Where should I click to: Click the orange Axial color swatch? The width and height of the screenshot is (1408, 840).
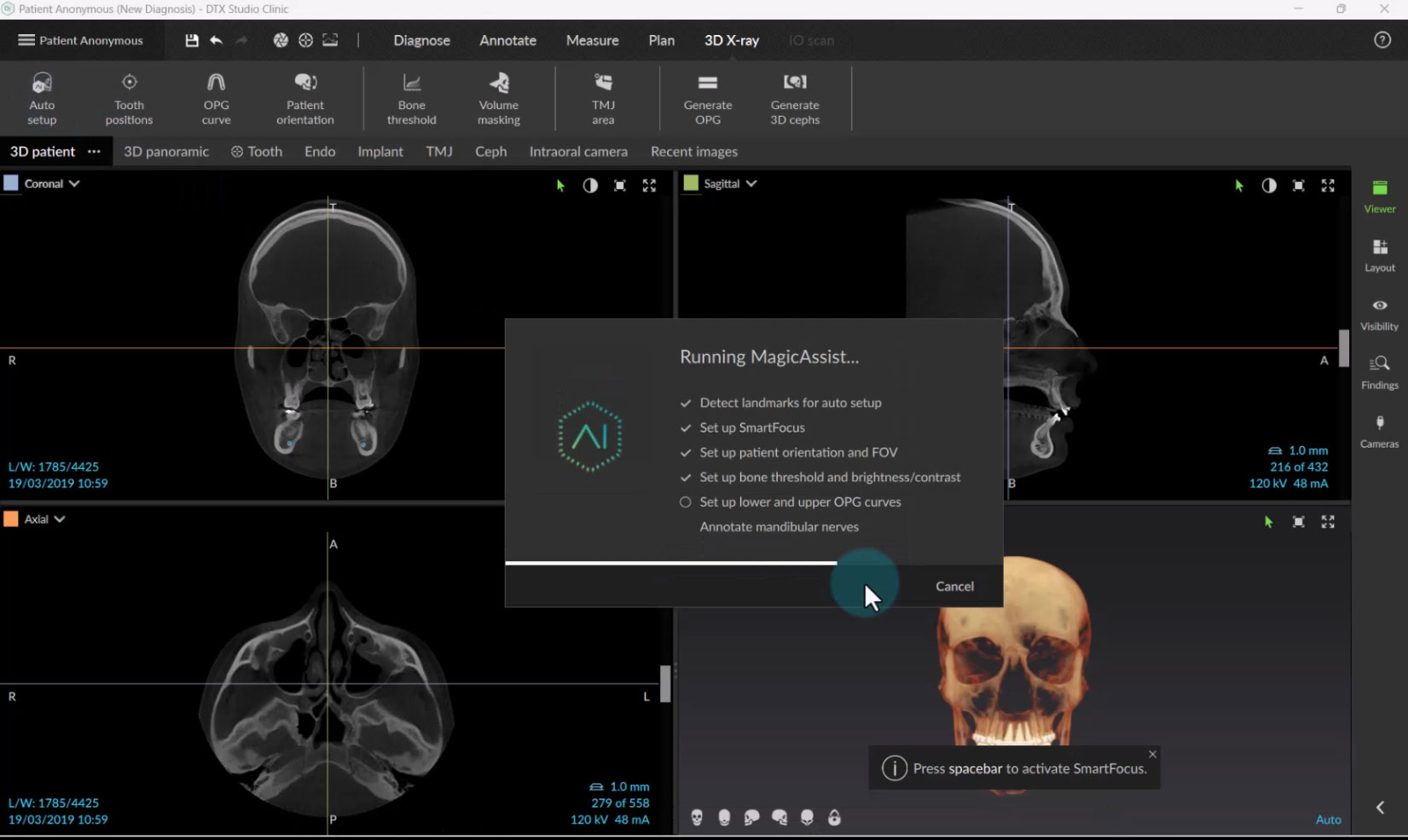[x=11, y=518]
